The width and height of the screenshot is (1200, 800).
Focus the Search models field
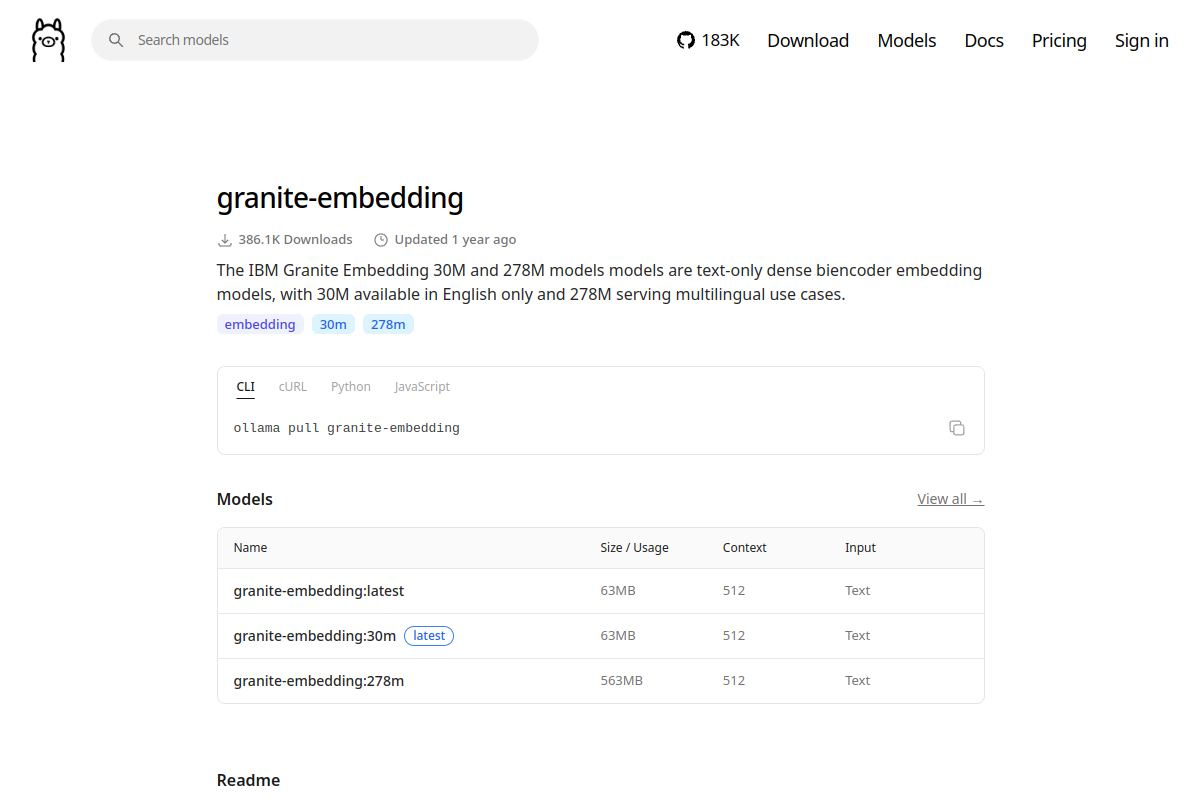click(x=315, y=40)
